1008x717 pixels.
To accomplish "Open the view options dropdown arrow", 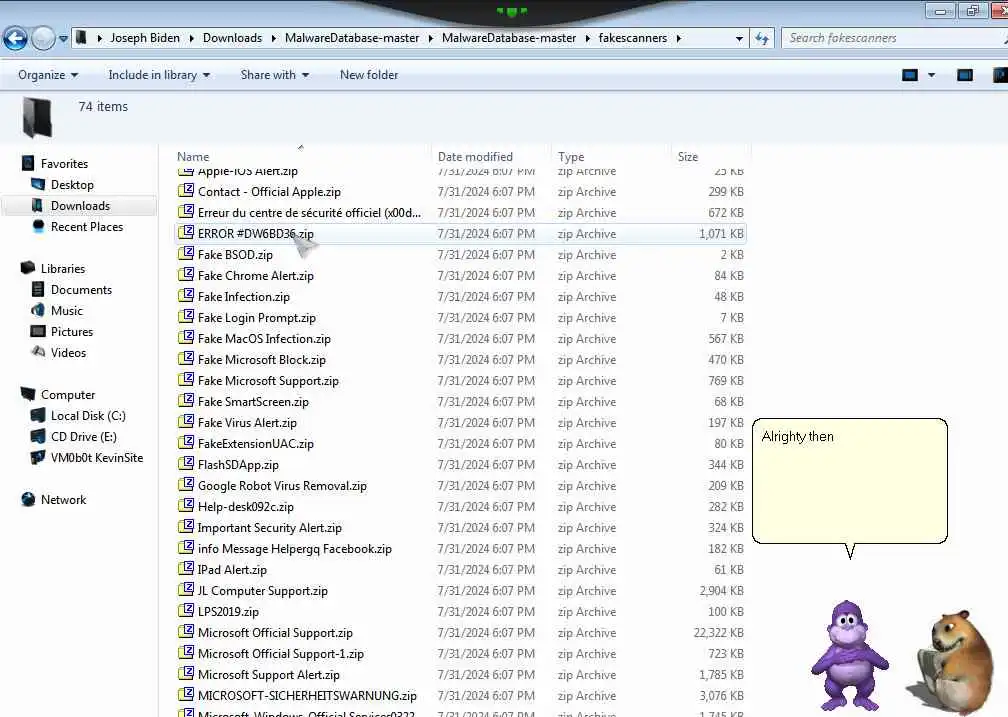I will click(x=932, y=75).
